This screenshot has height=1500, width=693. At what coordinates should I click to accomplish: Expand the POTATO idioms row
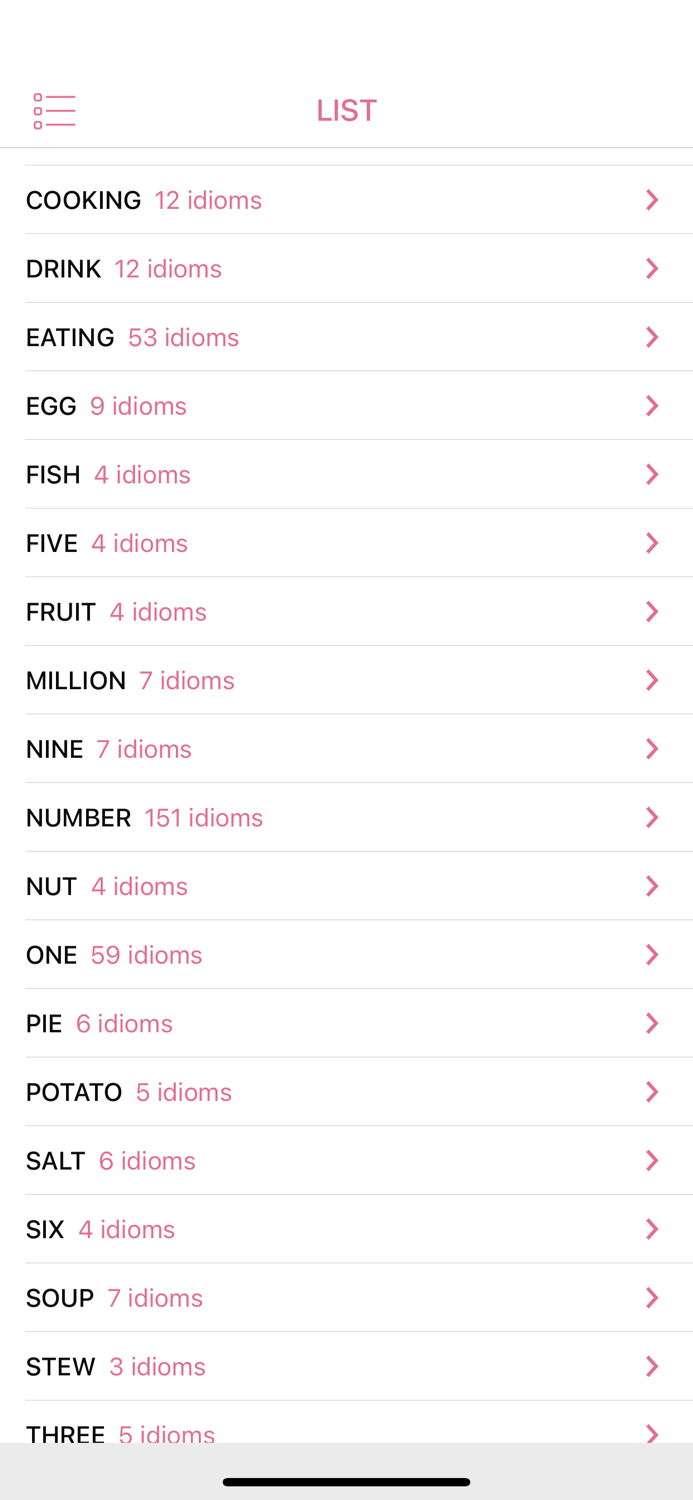(346, 1091)
